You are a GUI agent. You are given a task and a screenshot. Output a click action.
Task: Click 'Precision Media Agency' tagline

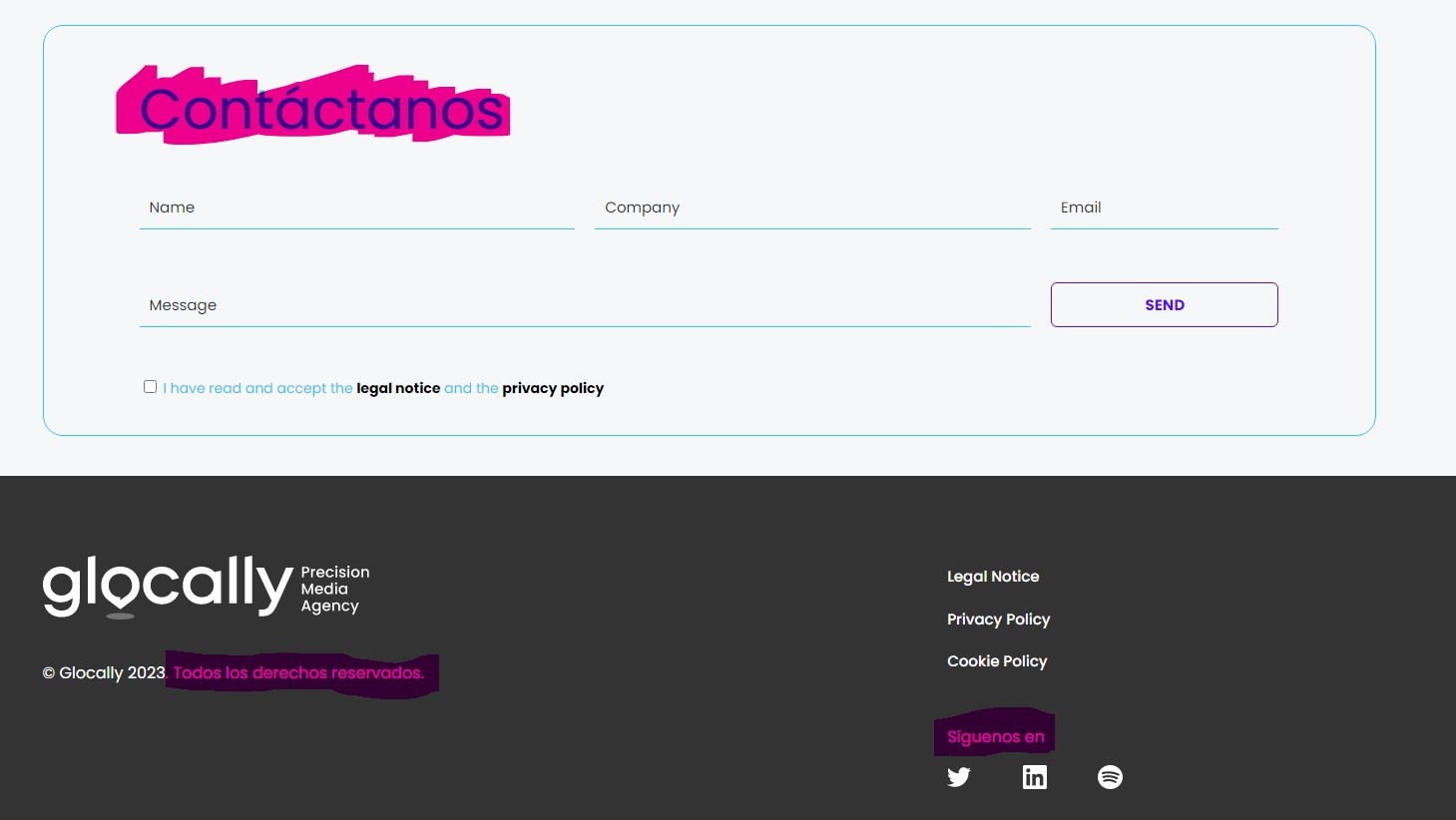coord(335,589)
